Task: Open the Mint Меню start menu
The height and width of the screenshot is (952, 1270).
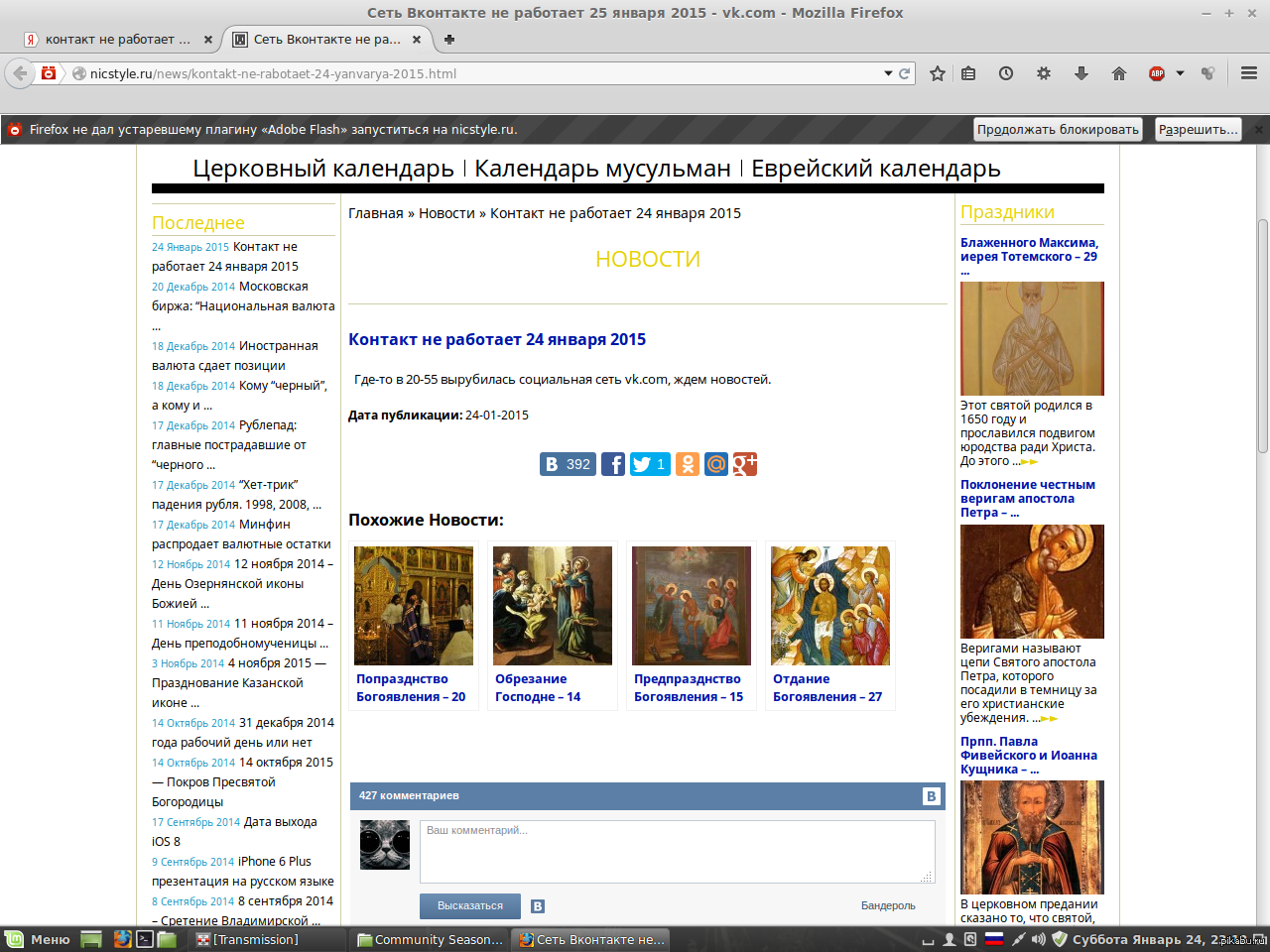Action: click(38, 939)
